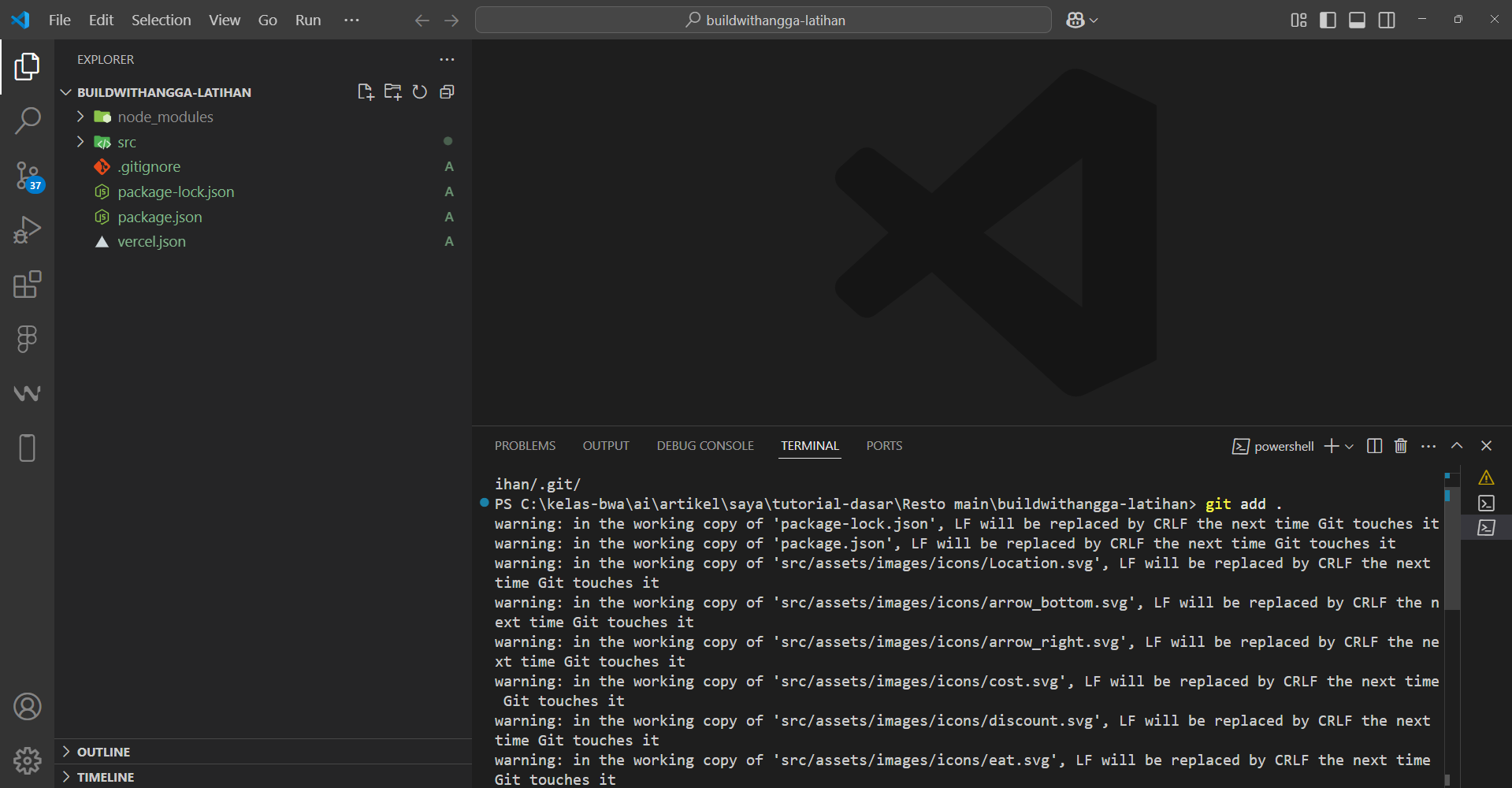Open the Edit menu
Viewport: 1512px width, 788px height.
(101, 20)
